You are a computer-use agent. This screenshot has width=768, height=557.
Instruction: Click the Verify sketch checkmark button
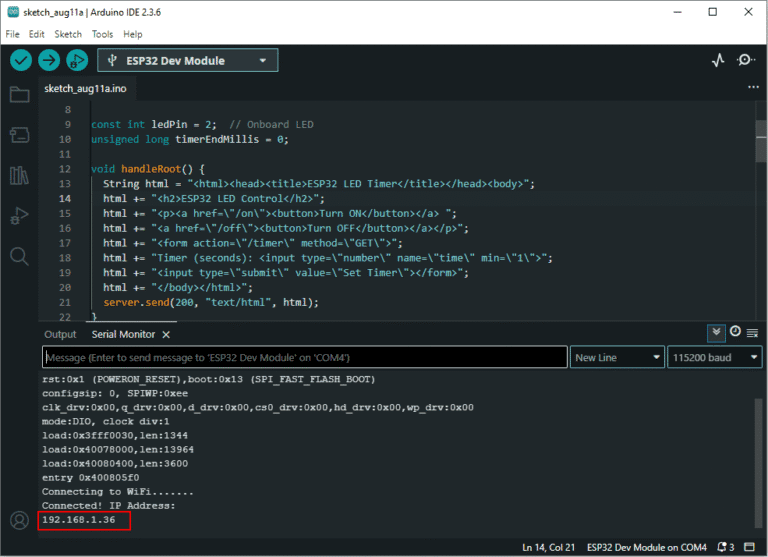(21, 61)
